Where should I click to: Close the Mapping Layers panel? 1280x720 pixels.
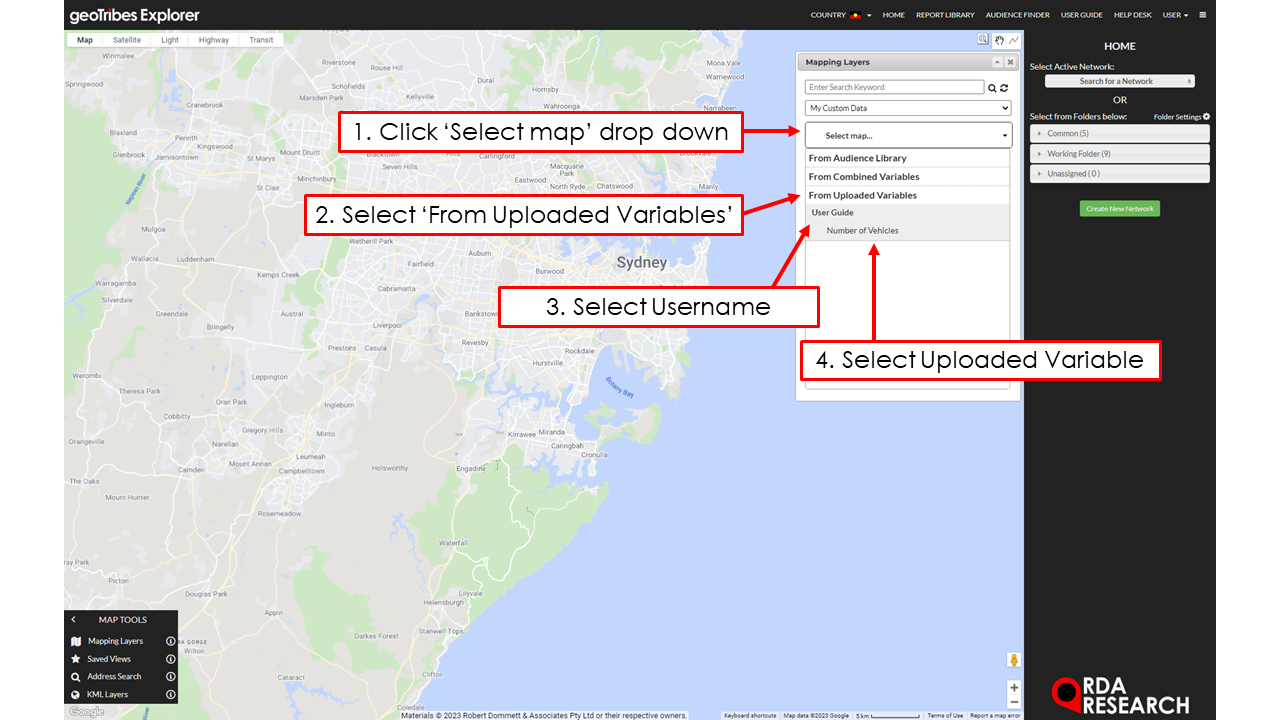[1010, 62]
